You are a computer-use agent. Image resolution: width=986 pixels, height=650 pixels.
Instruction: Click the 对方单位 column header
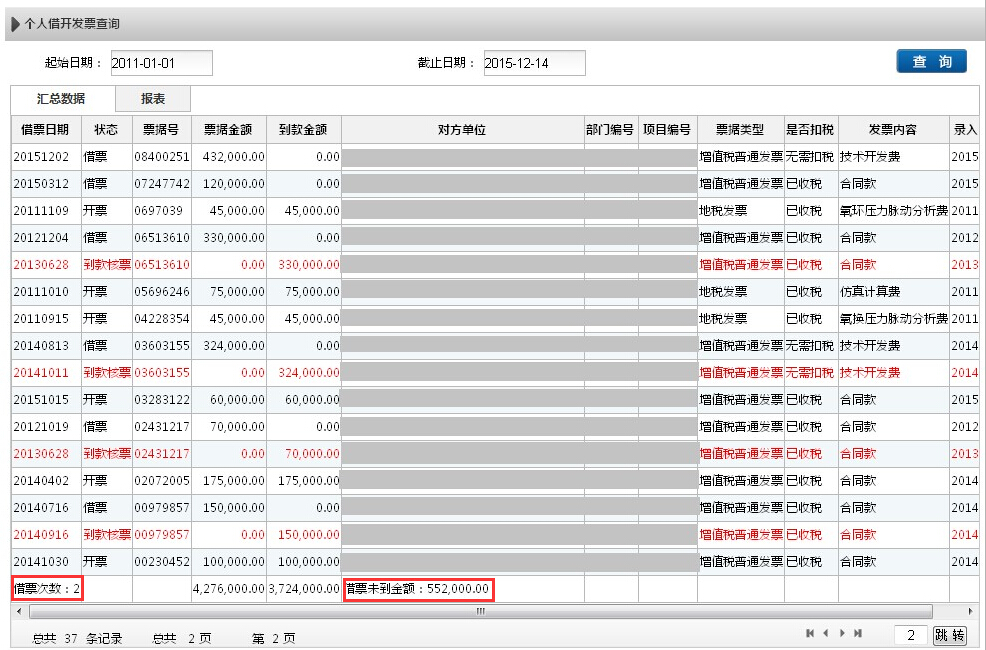[462, 130]
